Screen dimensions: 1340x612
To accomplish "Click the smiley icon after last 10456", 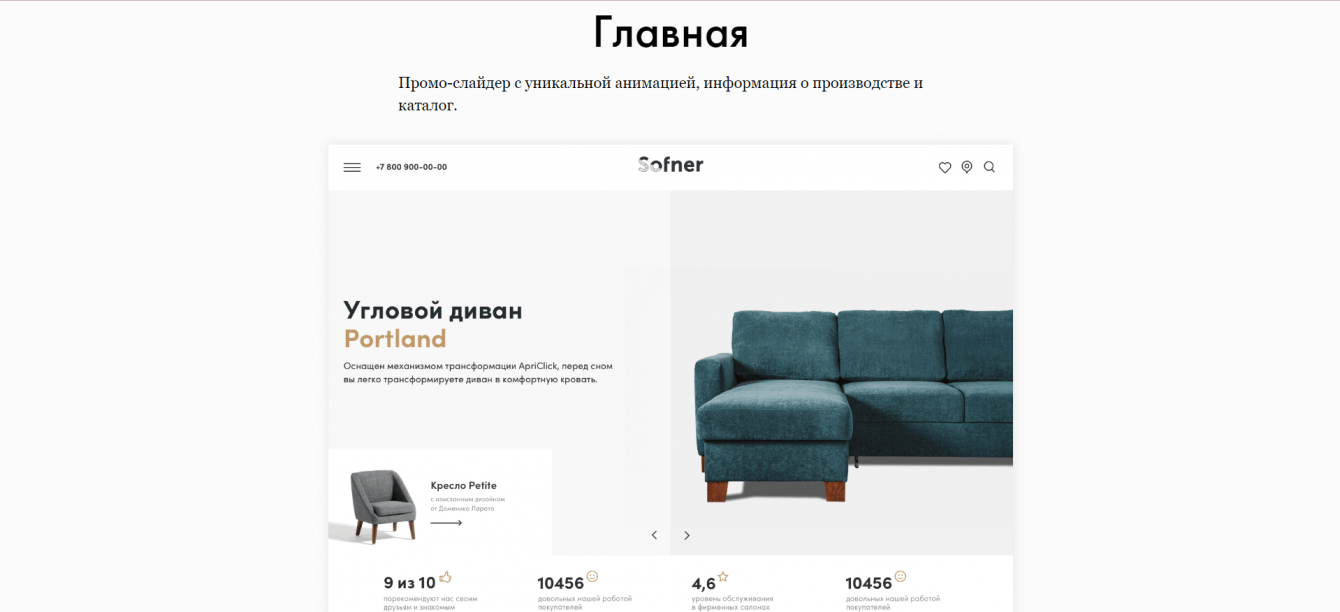I will (x=900, y=577).
